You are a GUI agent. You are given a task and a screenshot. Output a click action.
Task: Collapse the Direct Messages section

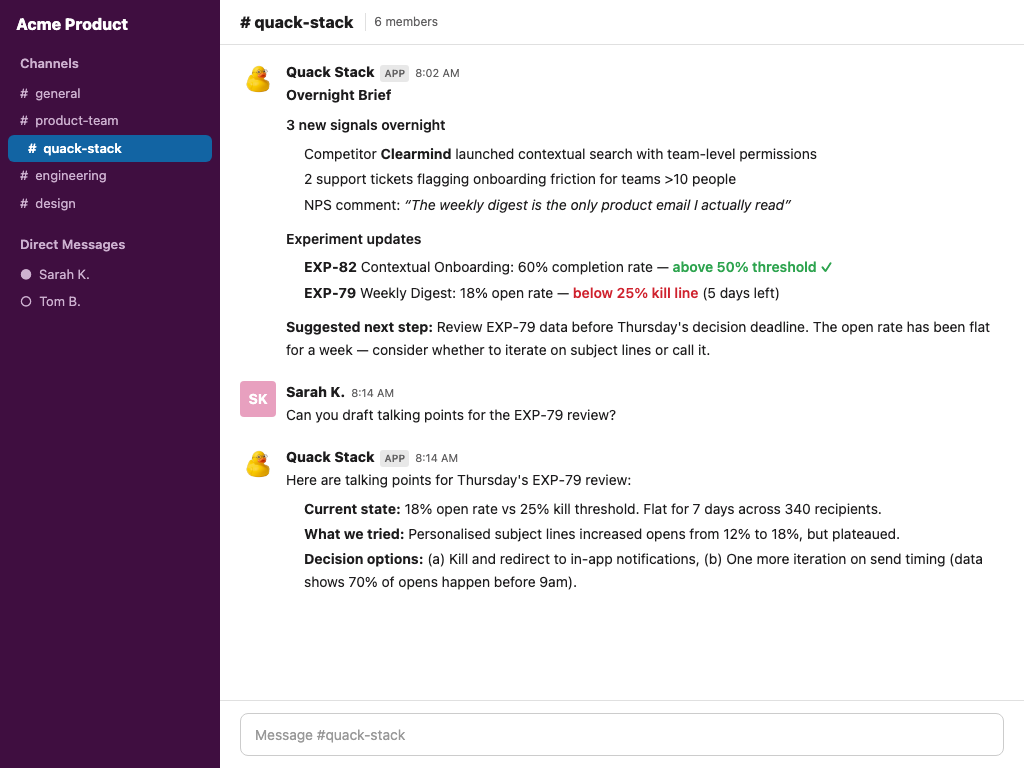[x=71, y=244]
